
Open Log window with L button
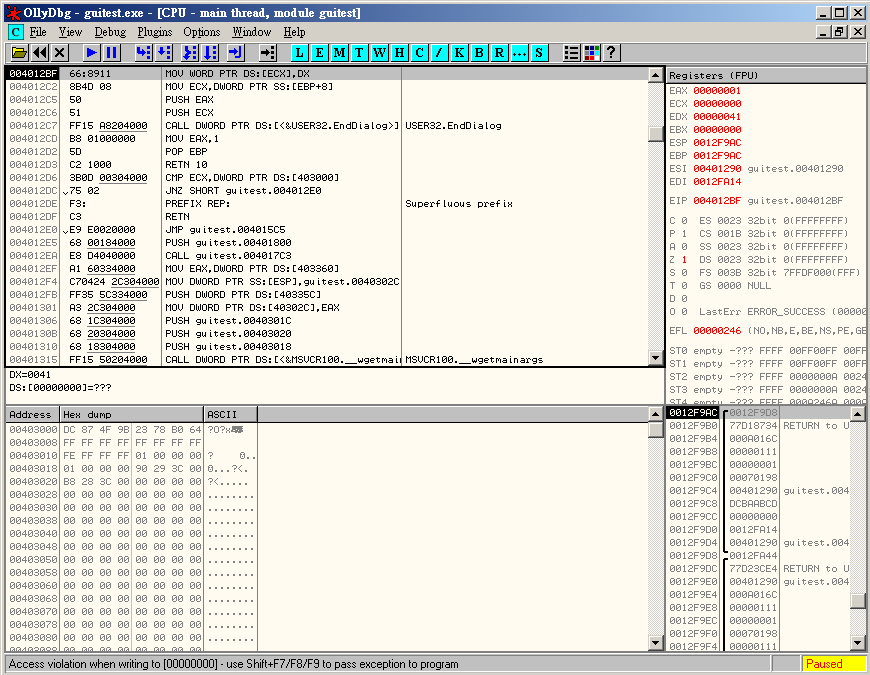point(300,52)
